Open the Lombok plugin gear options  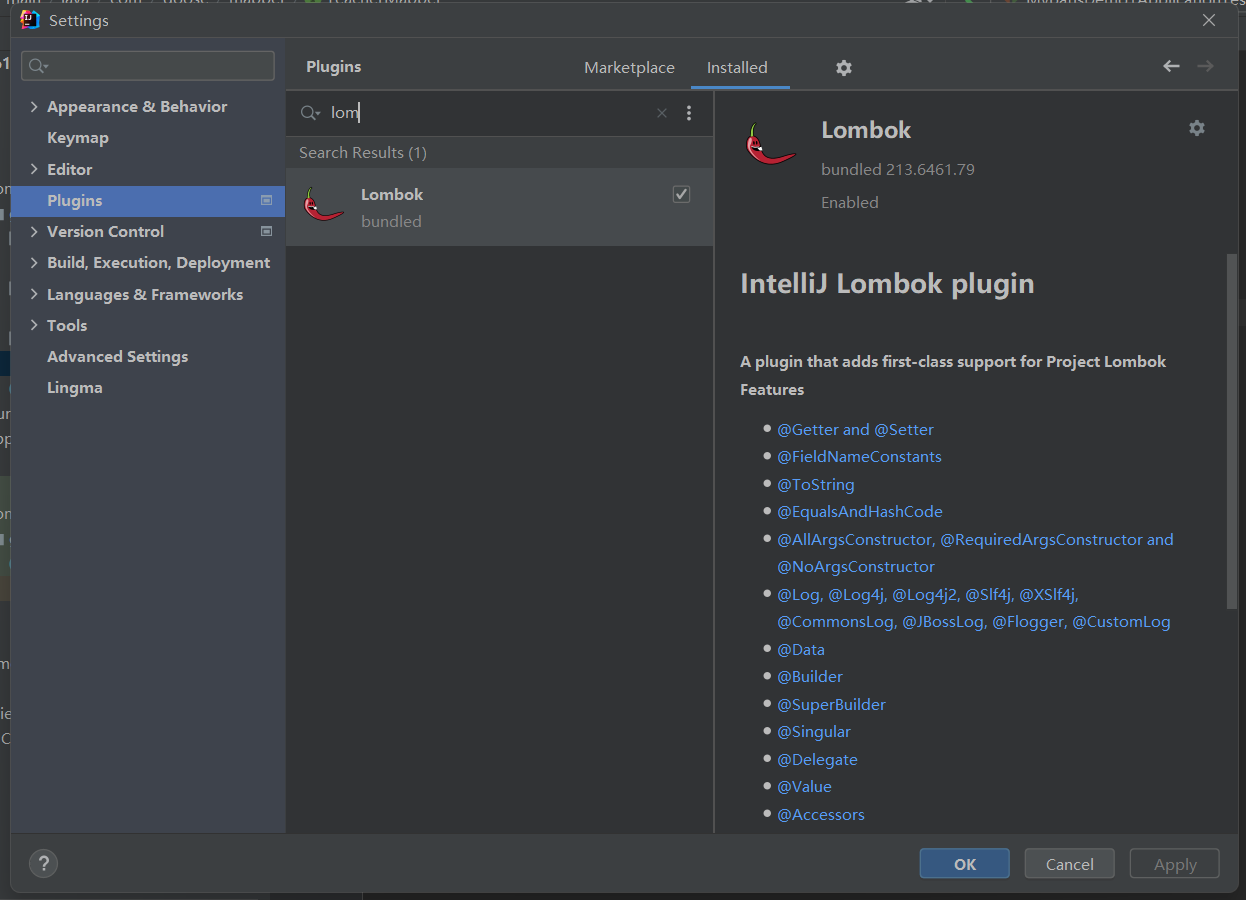(1197, 128)
